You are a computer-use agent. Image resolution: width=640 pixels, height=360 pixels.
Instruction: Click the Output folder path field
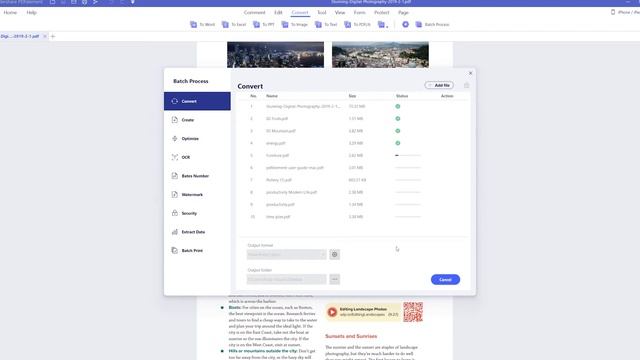click(287, 279)
